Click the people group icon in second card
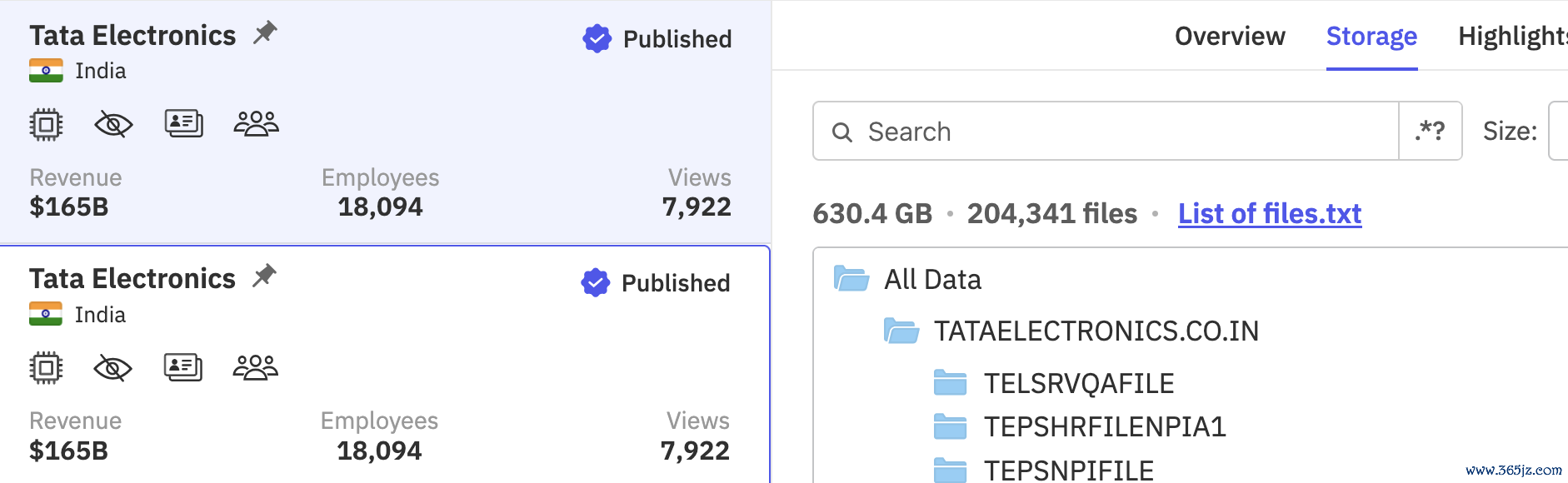 click(x=255, y=366)
